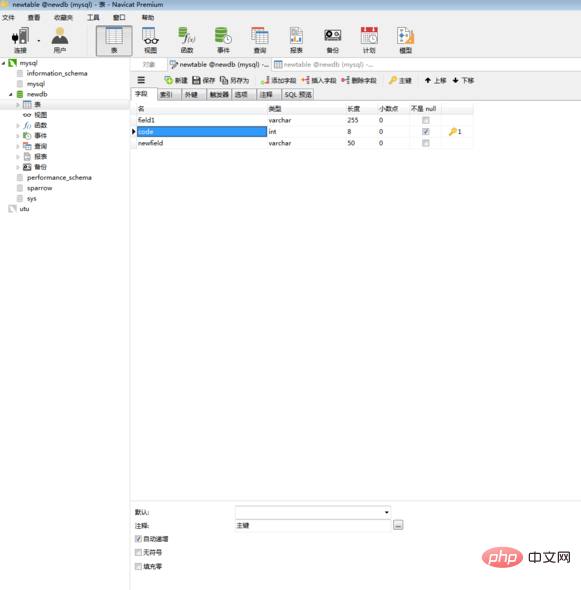
Task: Open the default value (默认) dropdown
Action: pyautogui.click(x=386, y=512)
